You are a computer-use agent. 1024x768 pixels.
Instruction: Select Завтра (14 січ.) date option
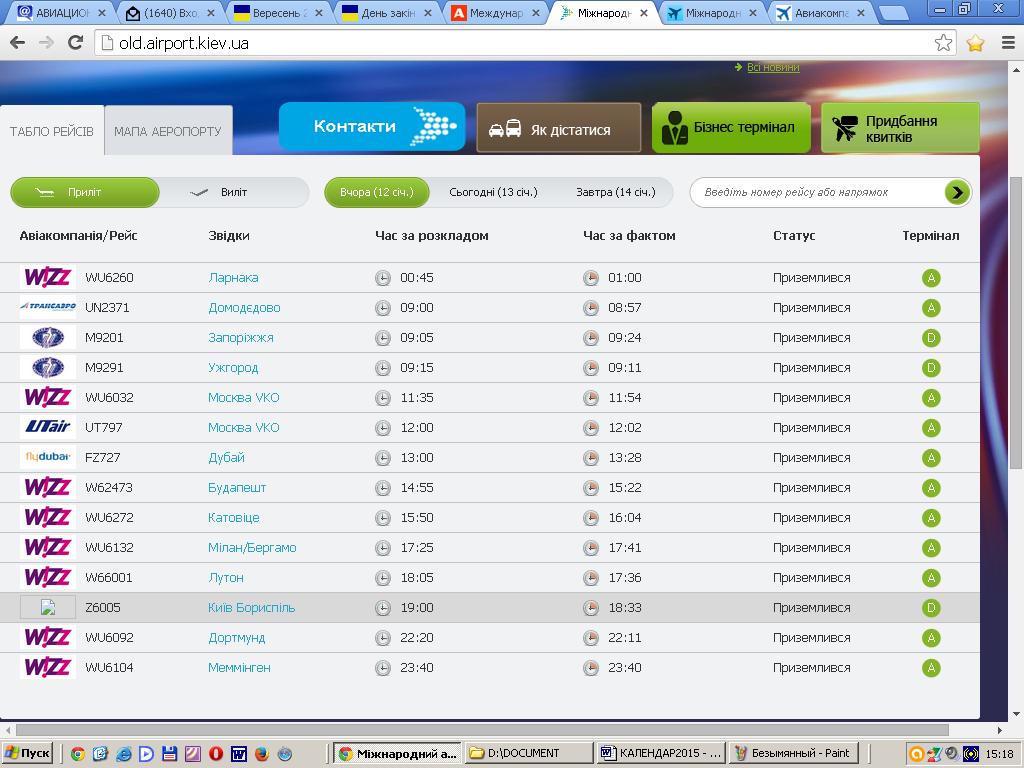point(615,192)
